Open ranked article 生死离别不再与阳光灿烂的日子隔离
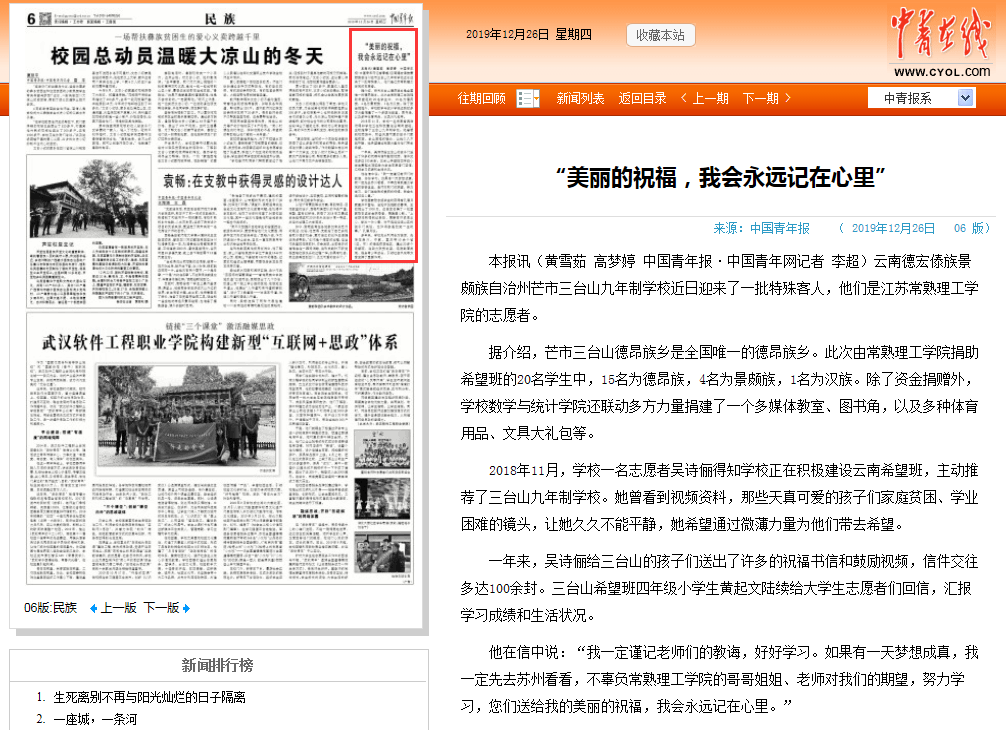Screen dimensions: 1006x730 [149, 697]
